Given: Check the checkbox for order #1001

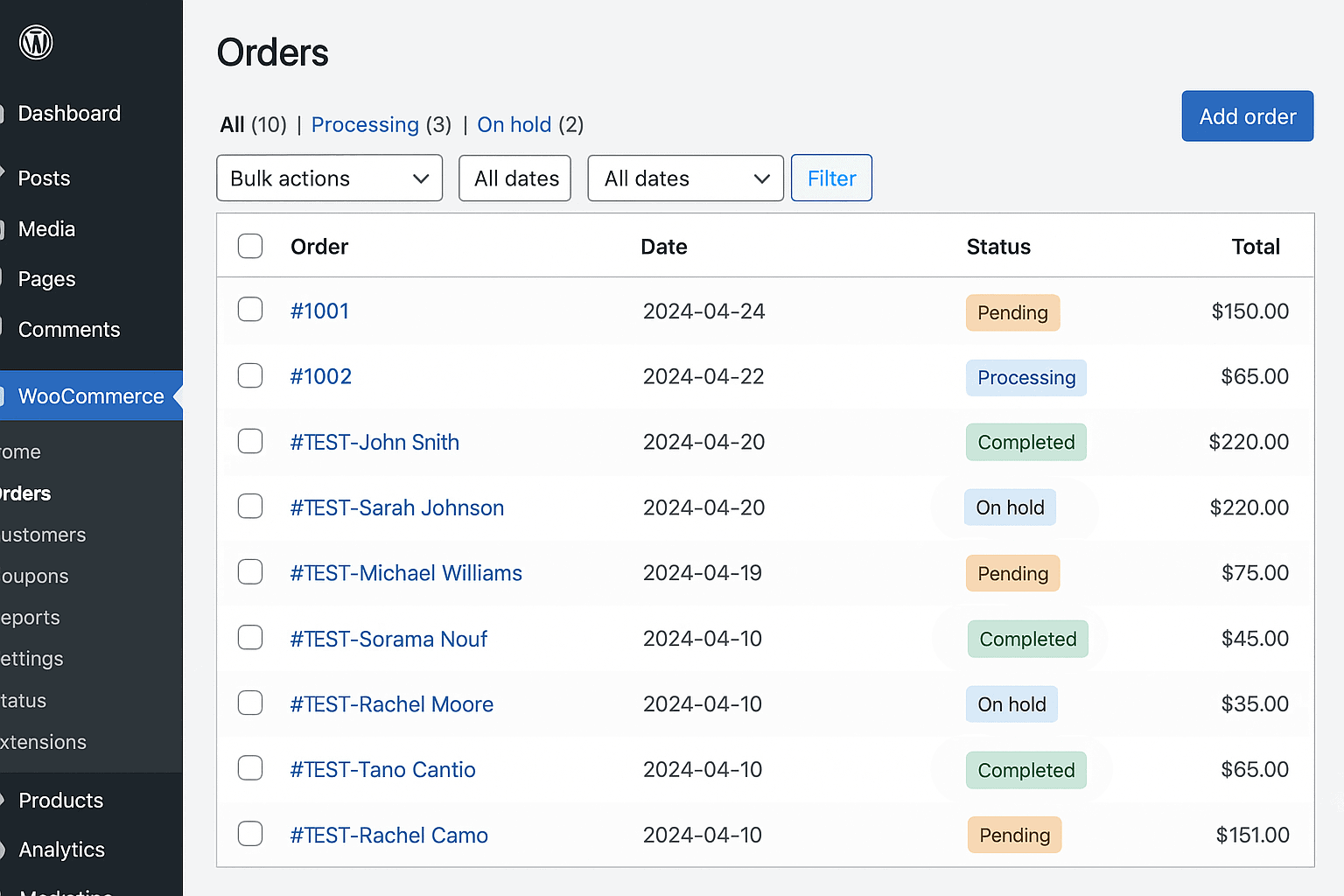Looking at the screenshot, I should click(x=250, y=309).
